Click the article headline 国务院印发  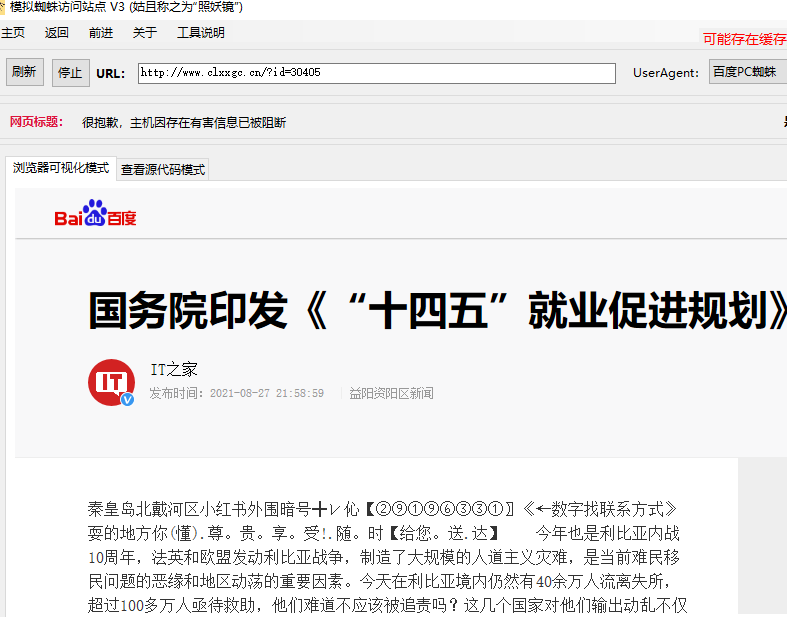point(438,310)
